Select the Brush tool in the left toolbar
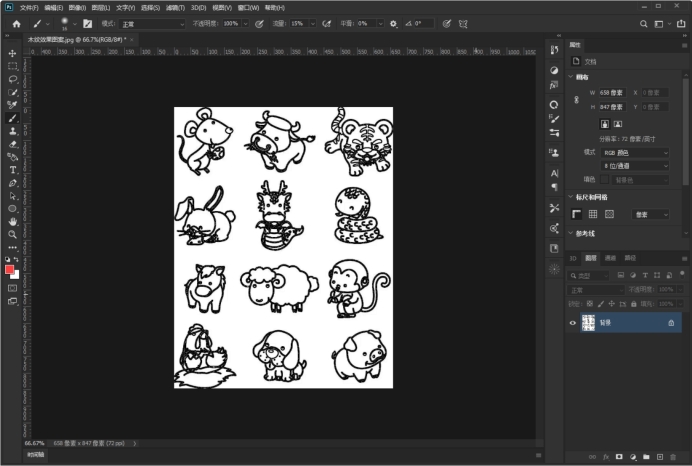The width and height of the screenshot is (692, 466). (12, 118)
